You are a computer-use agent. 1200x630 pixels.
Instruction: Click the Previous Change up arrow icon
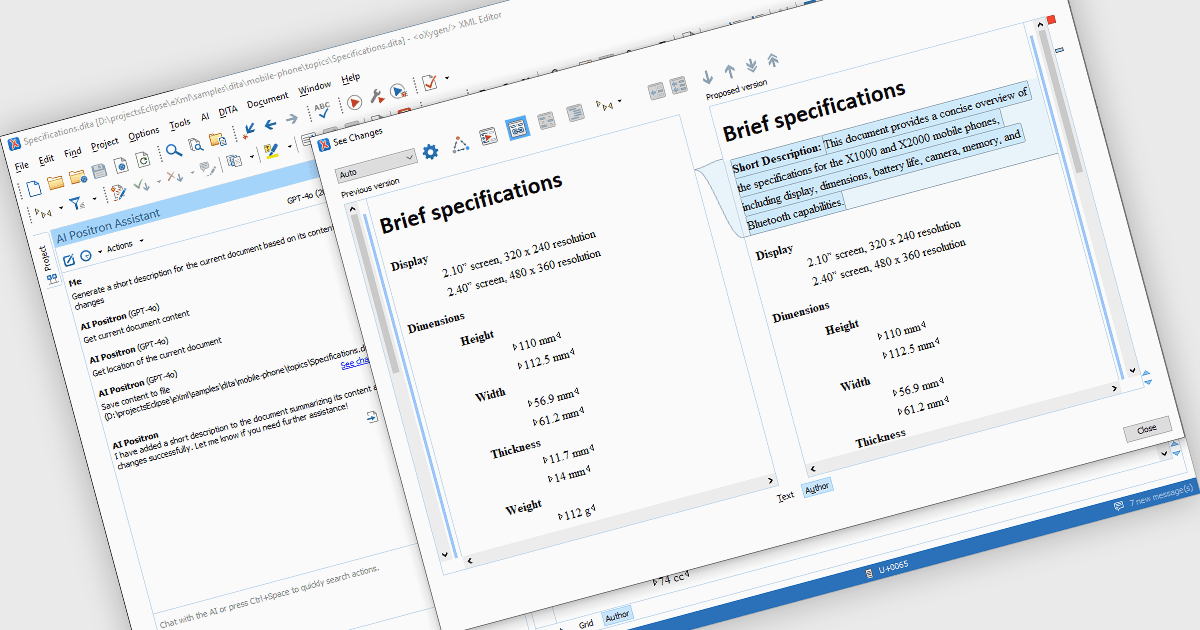point(729,71)
